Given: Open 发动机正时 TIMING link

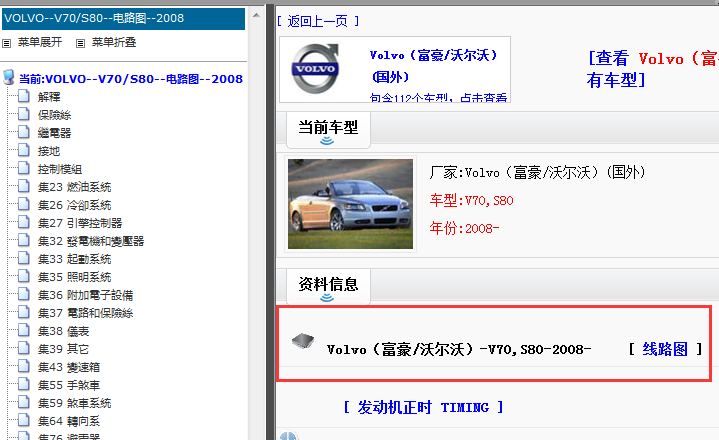Looking at the screenshot, I should coord(423,407).
